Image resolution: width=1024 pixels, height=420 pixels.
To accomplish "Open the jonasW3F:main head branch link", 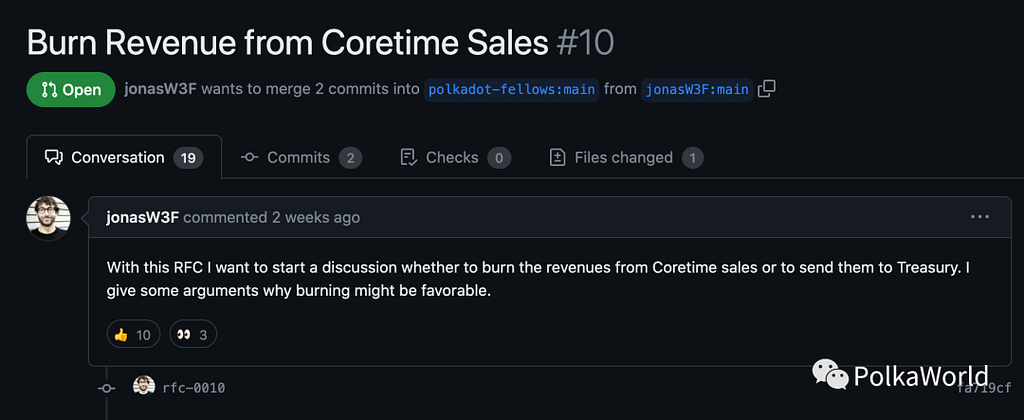I will point(697,89).
